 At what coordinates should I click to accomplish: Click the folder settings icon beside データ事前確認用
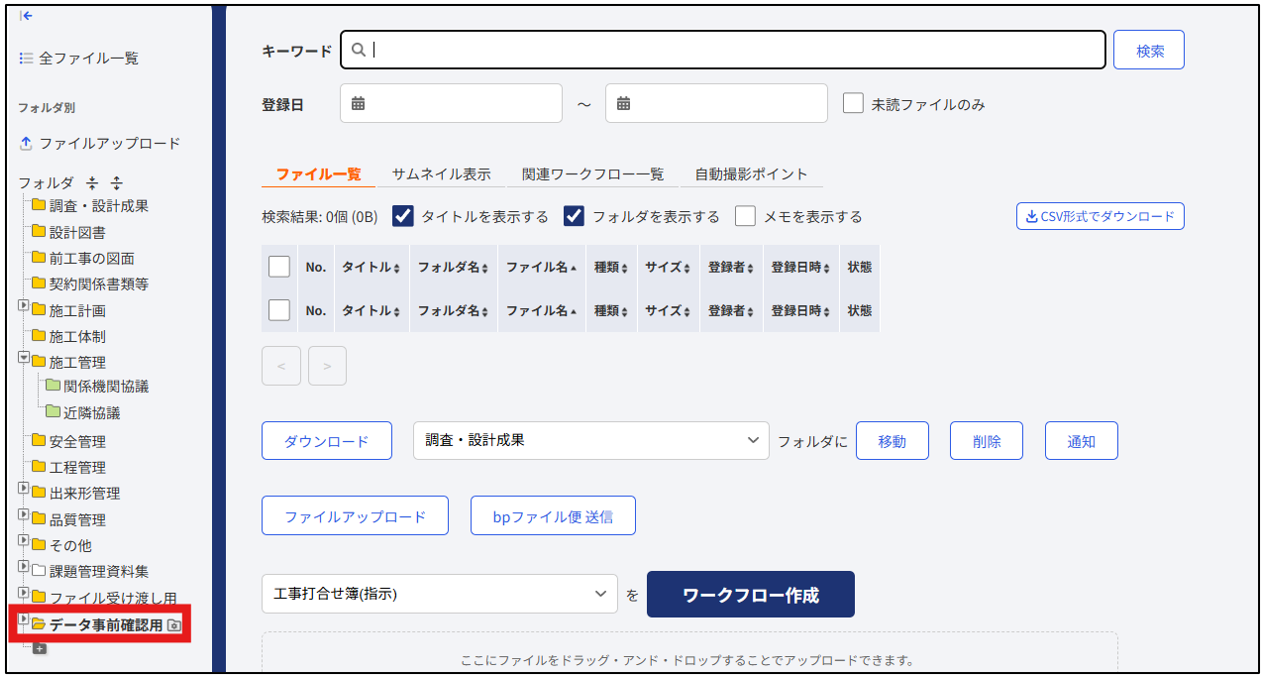coord(174,625)
